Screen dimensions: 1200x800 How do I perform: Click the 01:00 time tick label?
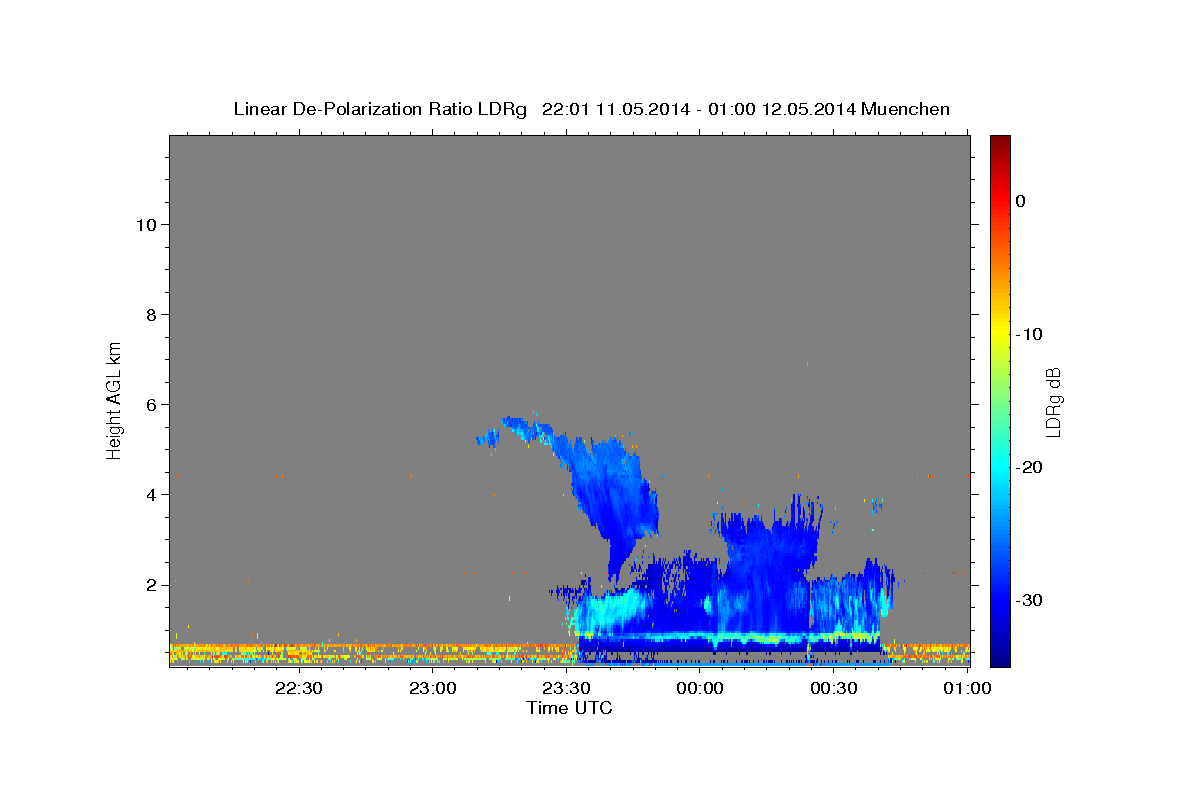click(966, 688)
